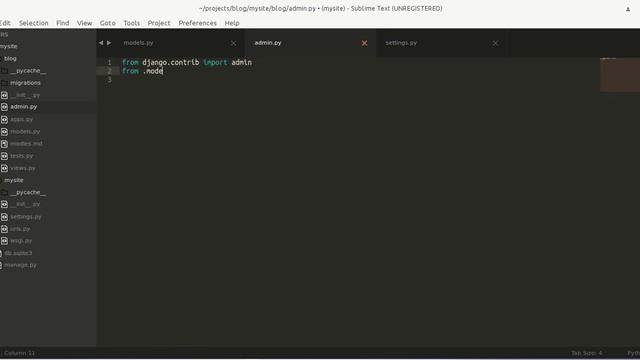Click the tab scroll left arrow
The image size is (640, 360).
pyautogui.click(x=101, y=43)
